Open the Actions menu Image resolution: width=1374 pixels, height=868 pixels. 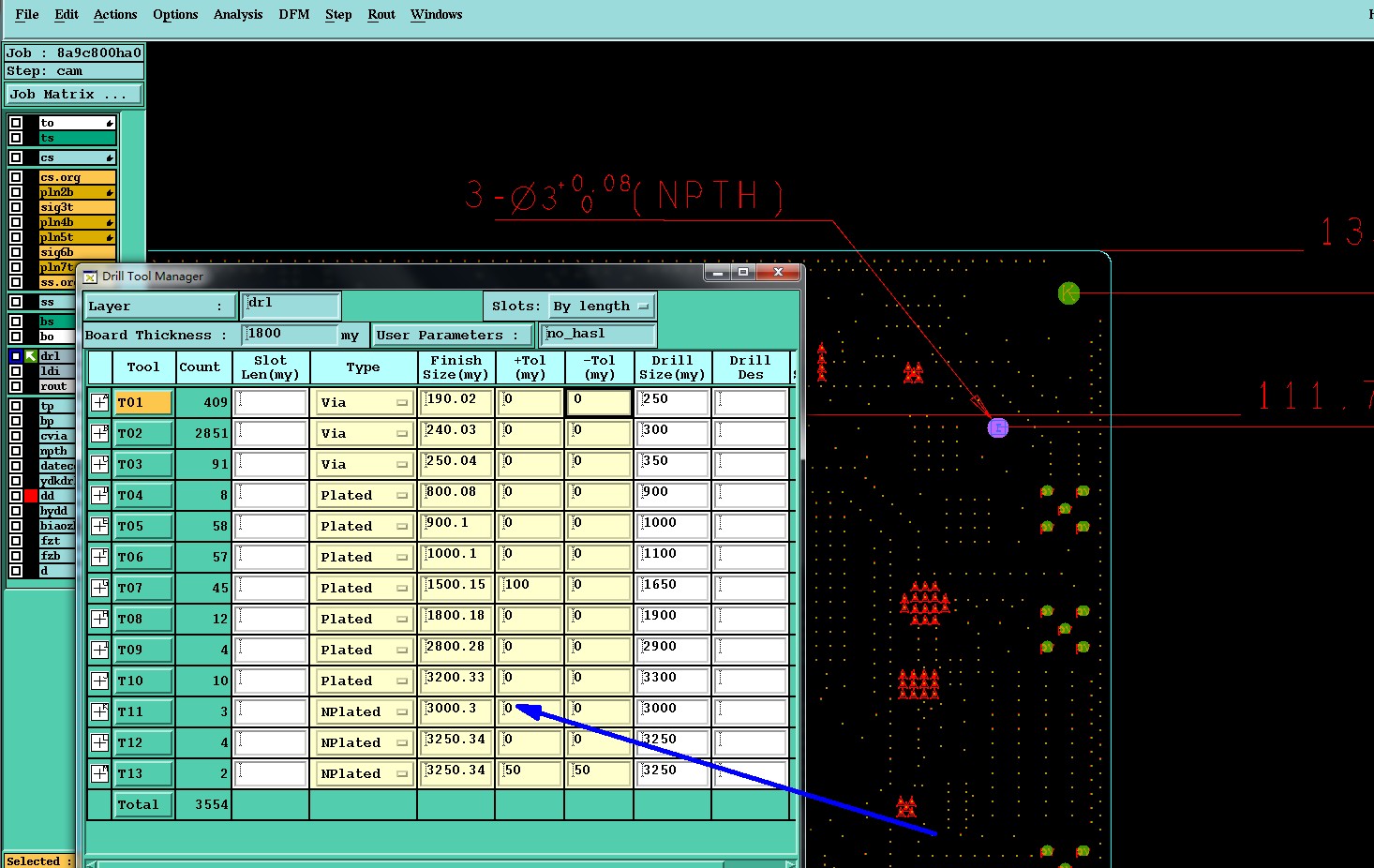click(x=115, y=14)
